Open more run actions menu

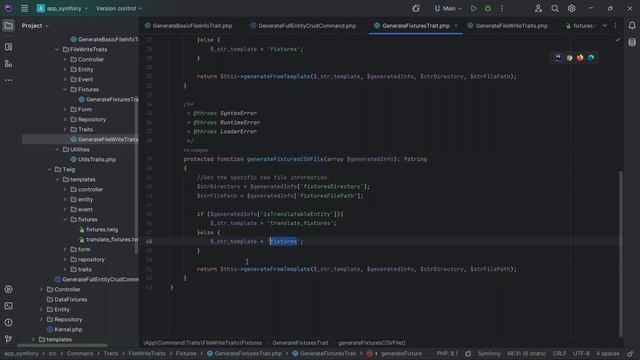click(502, 8)
